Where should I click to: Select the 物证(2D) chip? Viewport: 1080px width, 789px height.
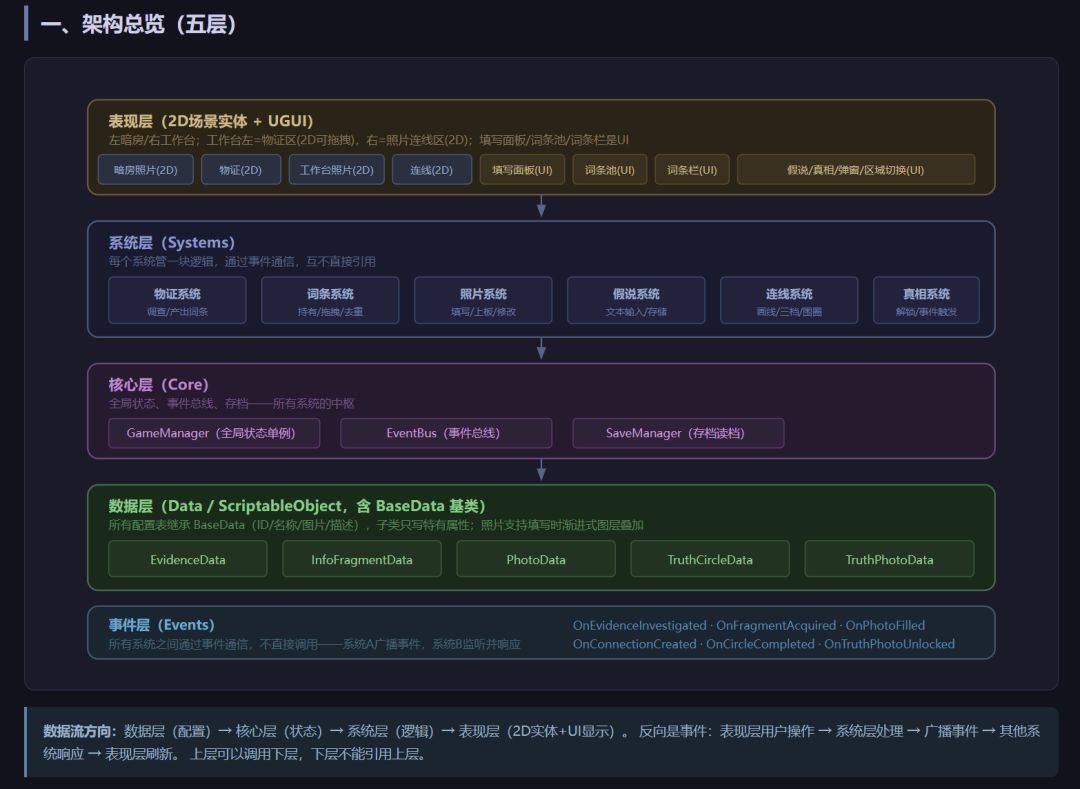(x=240, y=169)
